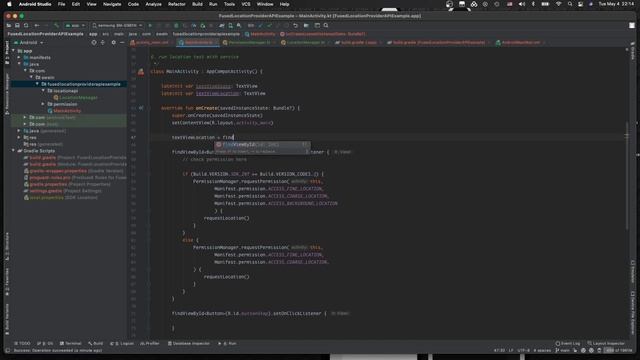Open the Refactor menu
640x360 pixels.
pyautogui.click(x=177, y=4)
